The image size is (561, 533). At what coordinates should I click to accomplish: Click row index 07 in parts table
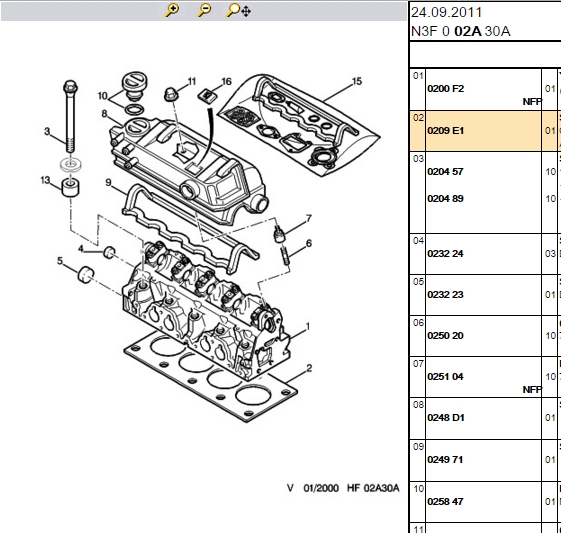(x=418, y=364)
